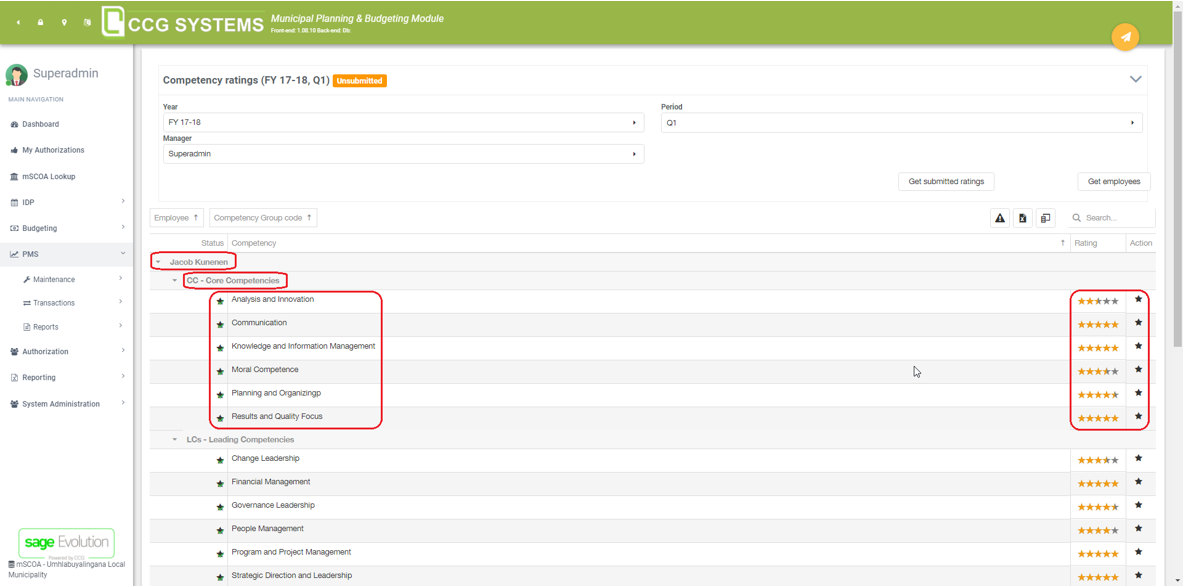
Task: Click the Get employees button
Action: (1113, 182)
